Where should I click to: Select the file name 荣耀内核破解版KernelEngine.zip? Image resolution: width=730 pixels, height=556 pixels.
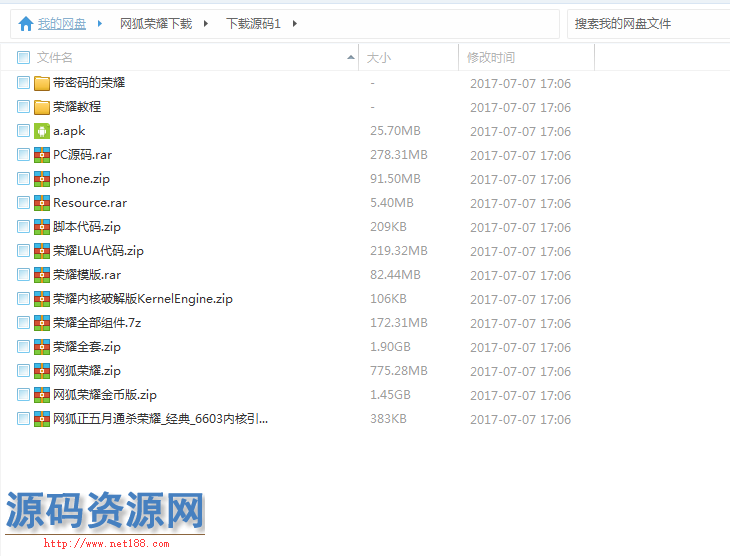(x=142, y=299)
